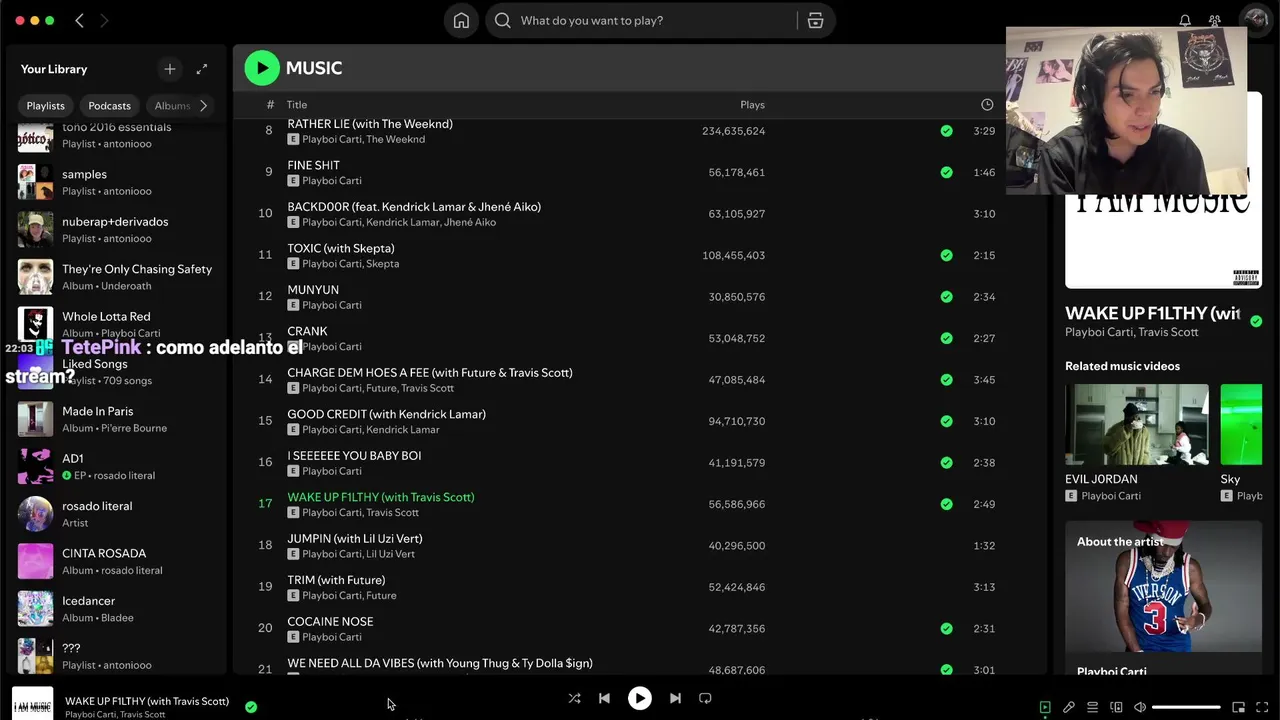Screen dimensions: 1280x720
Task: Open artist link Skepta under TOXIC
Action: 382,264
